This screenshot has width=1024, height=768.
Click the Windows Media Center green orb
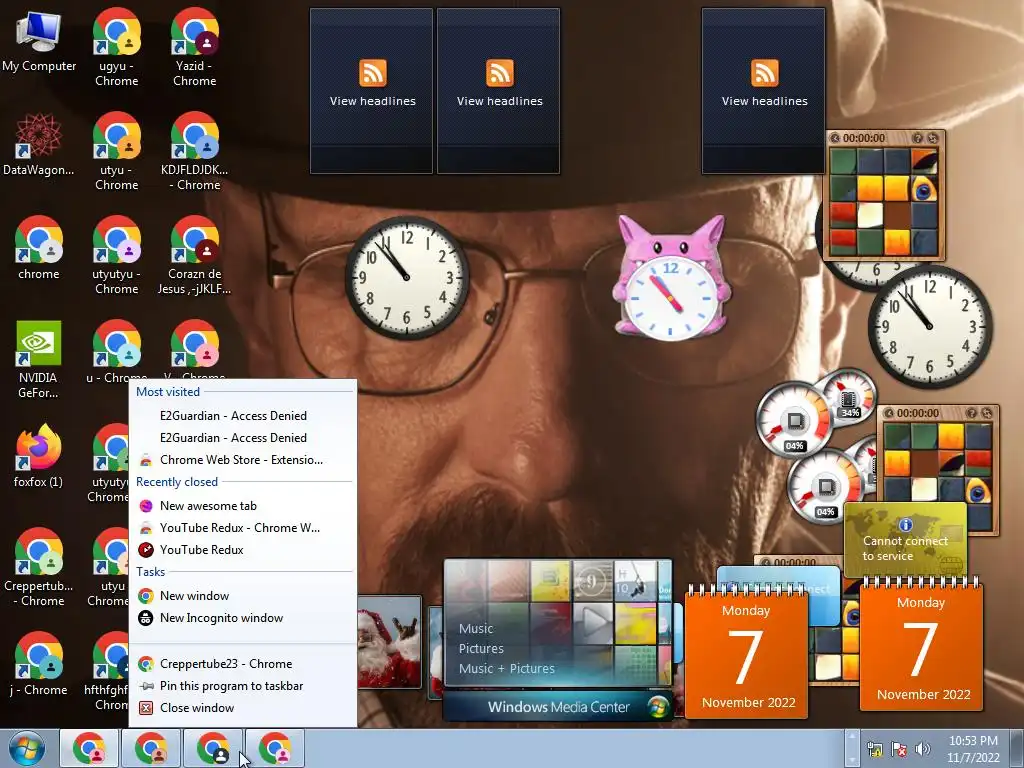tap(658, 707)
